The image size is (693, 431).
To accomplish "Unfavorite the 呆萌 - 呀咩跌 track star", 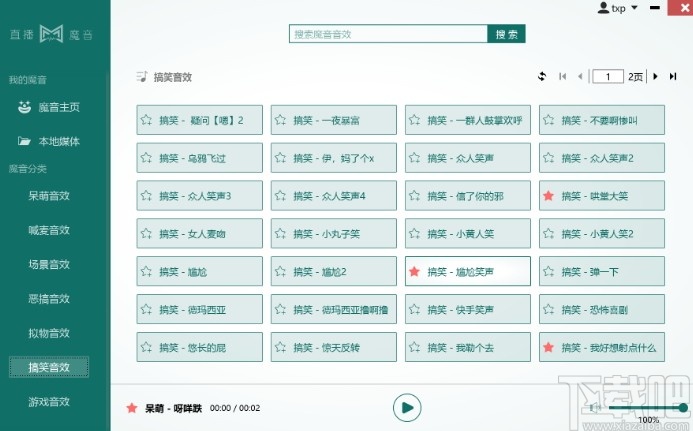I will (x=132, y=408).
